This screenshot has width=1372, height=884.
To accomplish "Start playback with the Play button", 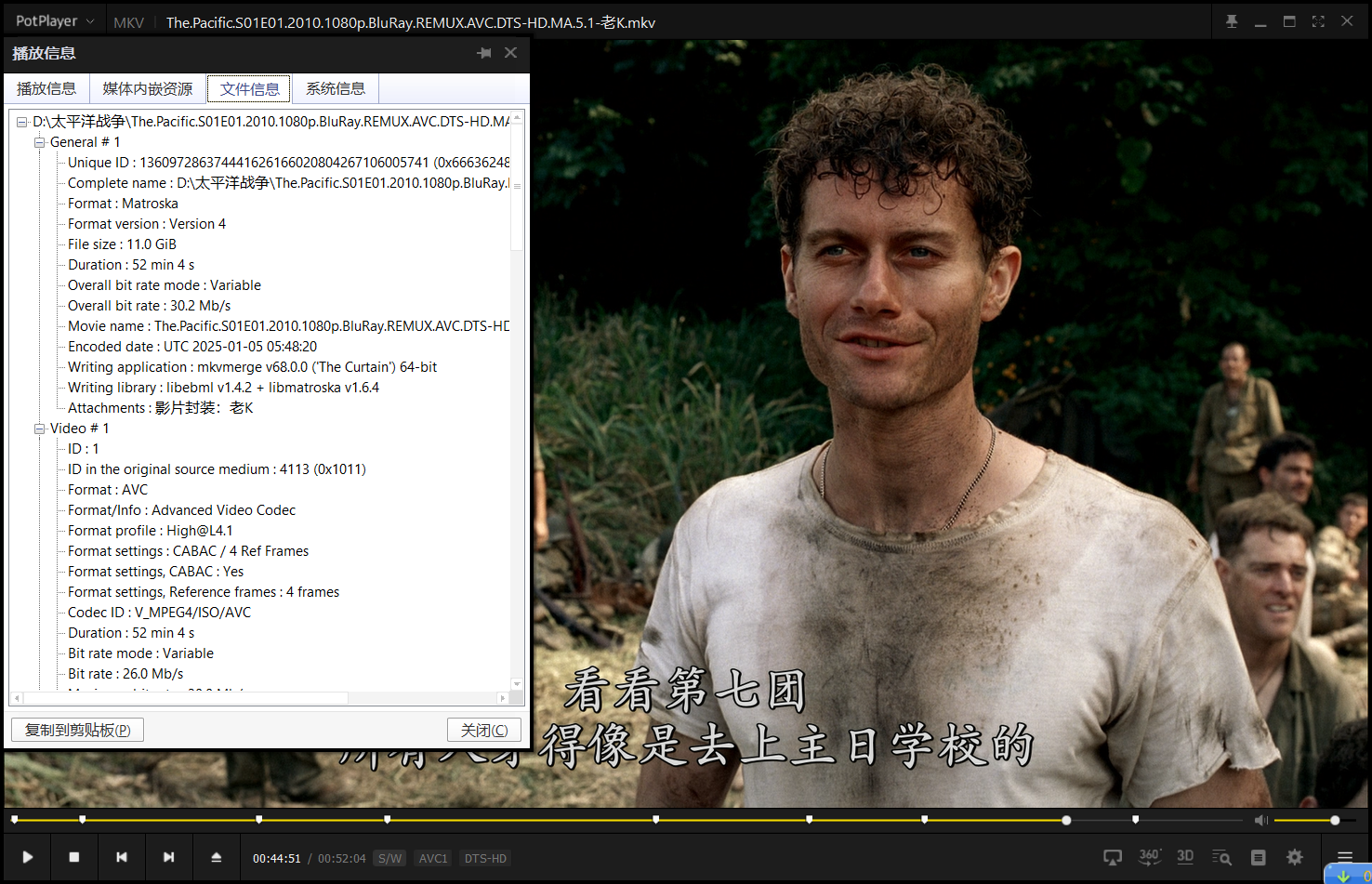I will 28,857.
